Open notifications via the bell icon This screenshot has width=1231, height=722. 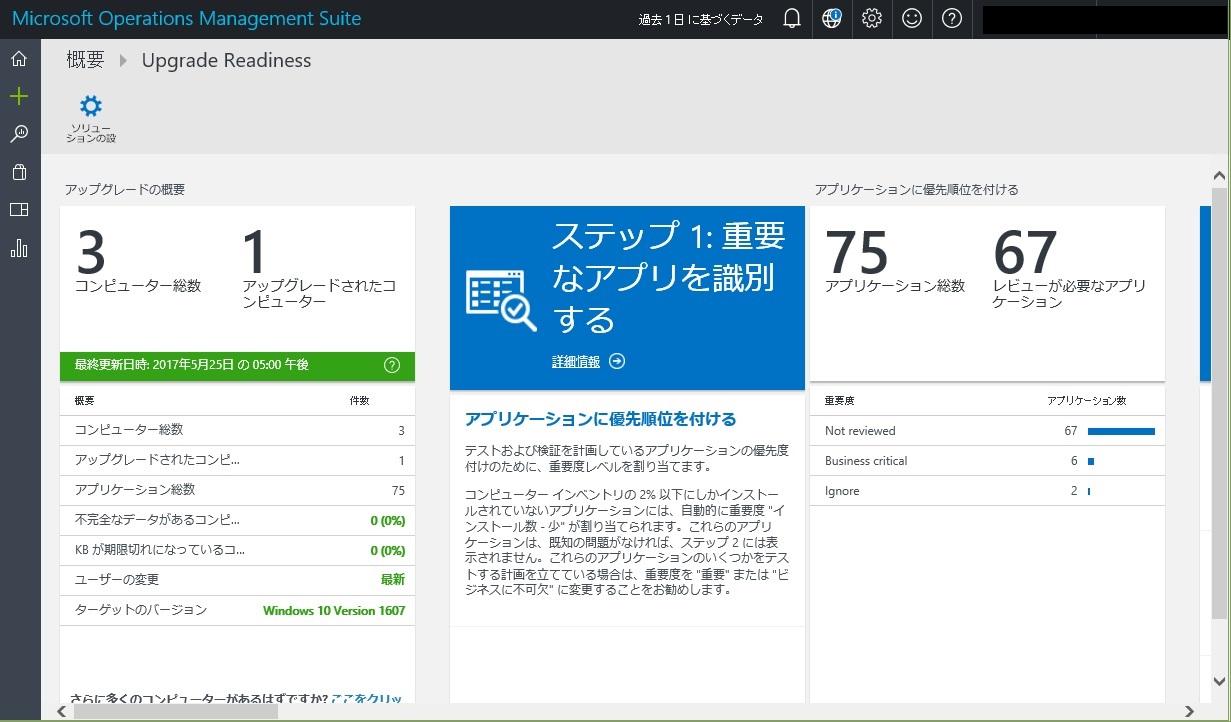point(791,18)
